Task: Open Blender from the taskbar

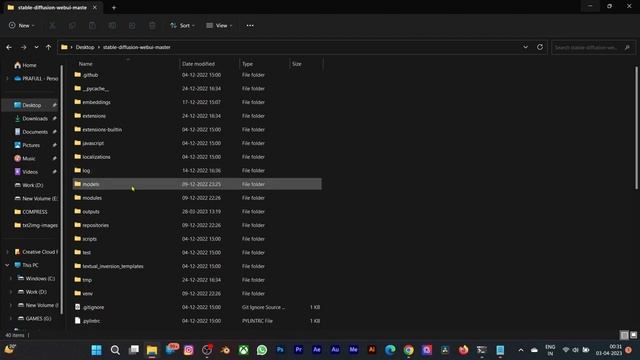Action: click(x=225, y=350)
